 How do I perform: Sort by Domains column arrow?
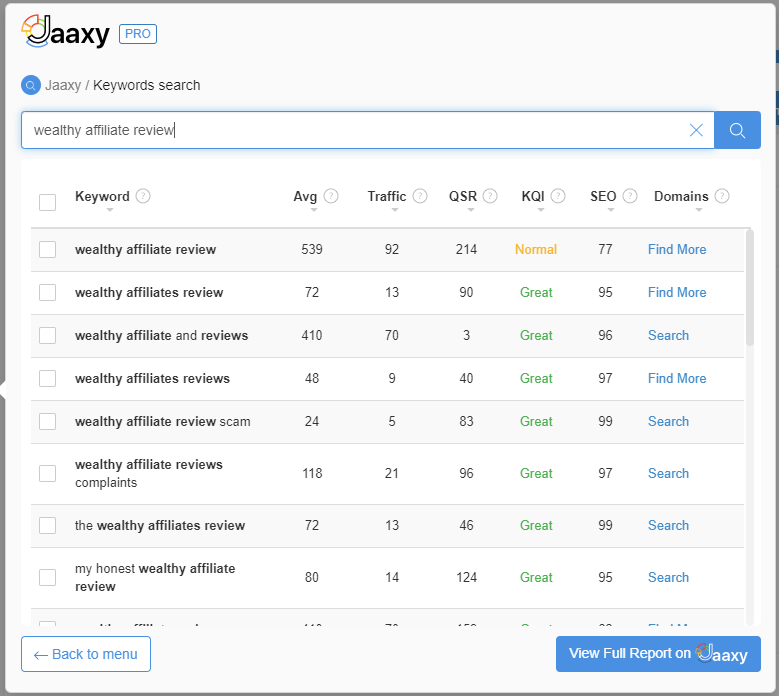tap(699, 210)
